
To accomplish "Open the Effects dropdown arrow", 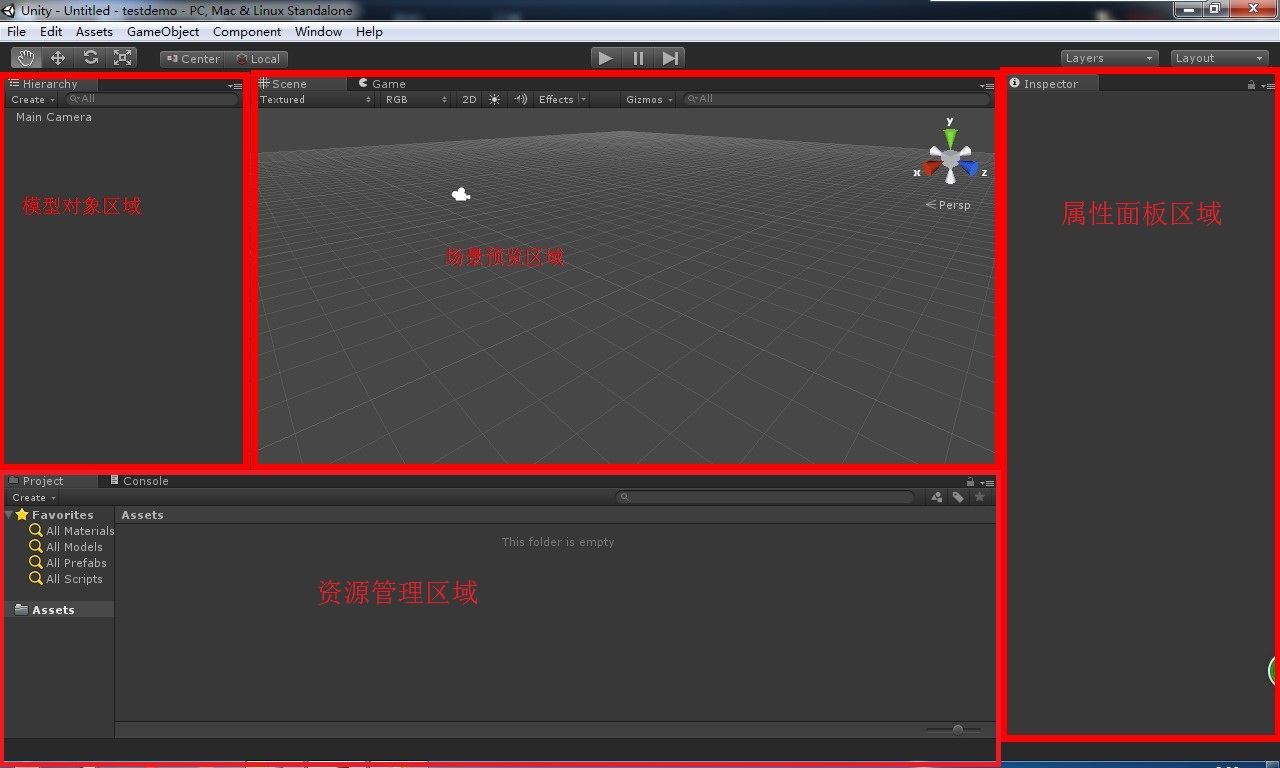I will 583,99.
